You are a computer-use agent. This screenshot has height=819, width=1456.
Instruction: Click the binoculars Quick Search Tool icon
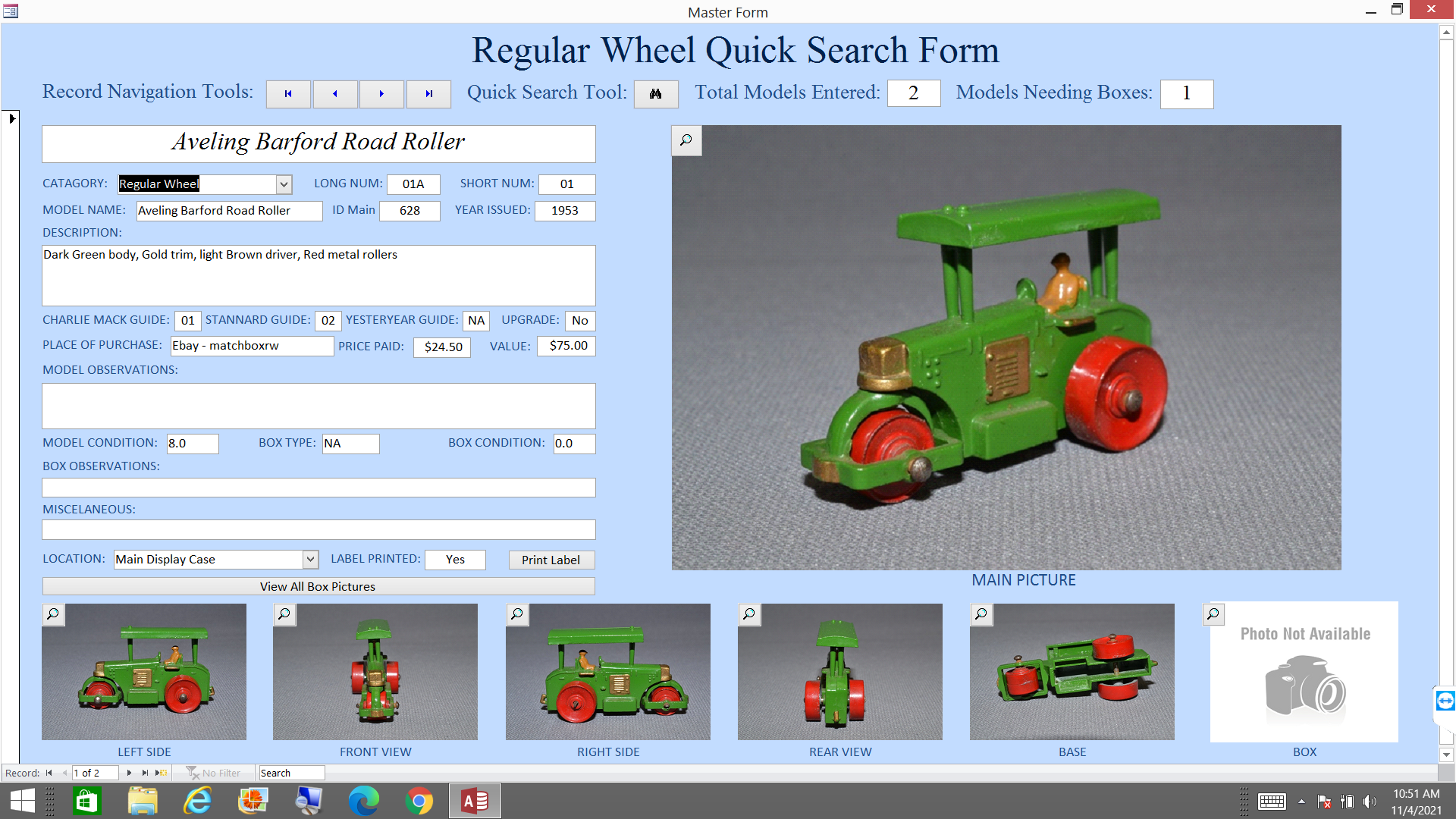coord(655,94)
